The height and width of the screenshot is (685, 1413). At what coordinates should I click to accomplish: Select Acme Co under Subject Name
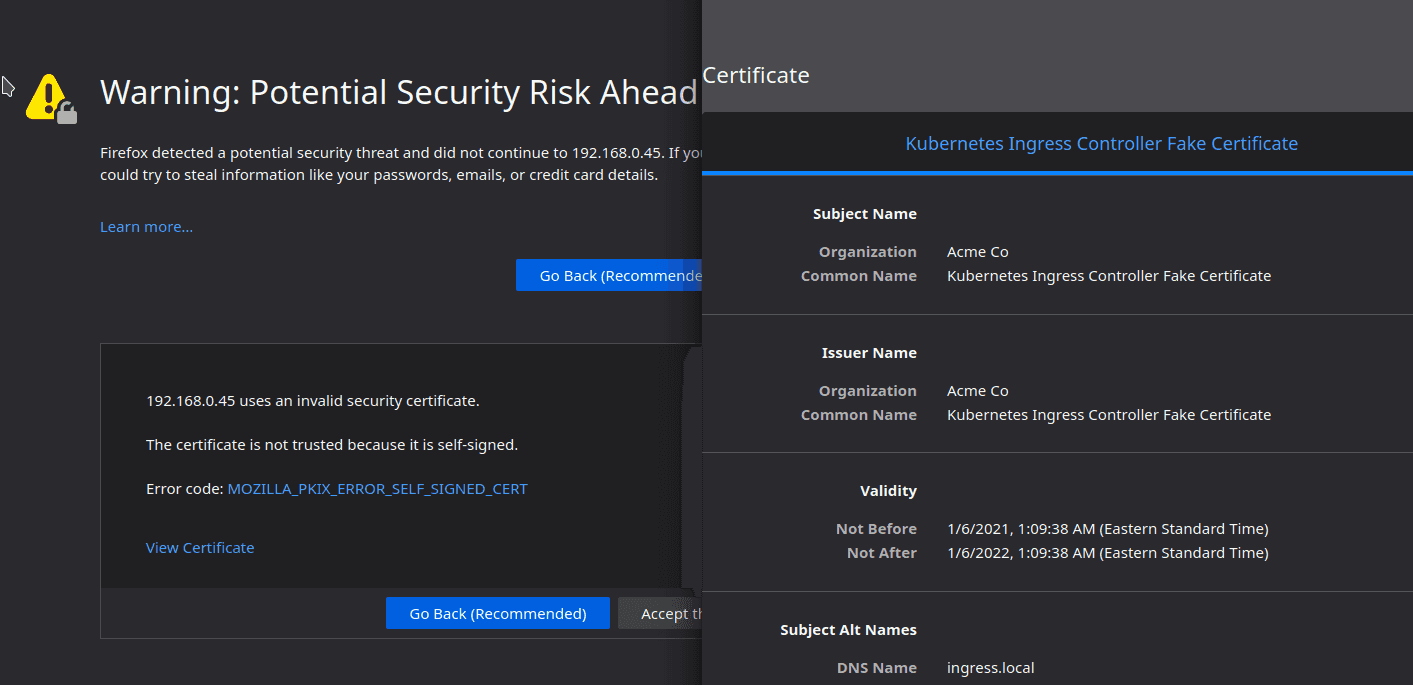click(x=978, y=252)
